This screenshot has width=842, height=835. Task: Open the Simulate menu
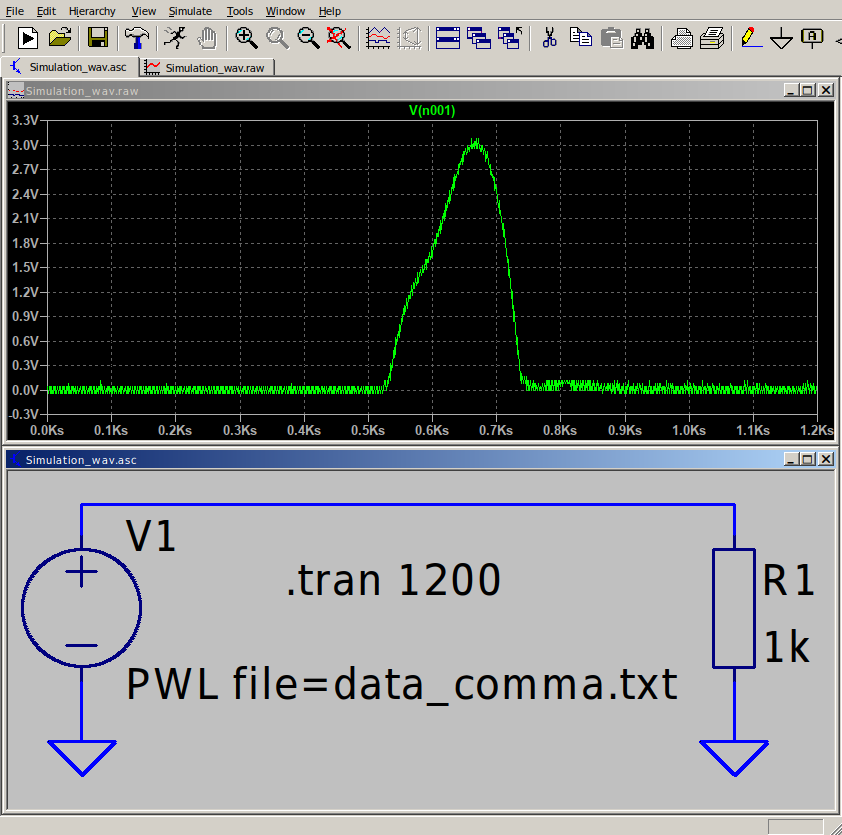pyautogui.click(x=190, y=11)
